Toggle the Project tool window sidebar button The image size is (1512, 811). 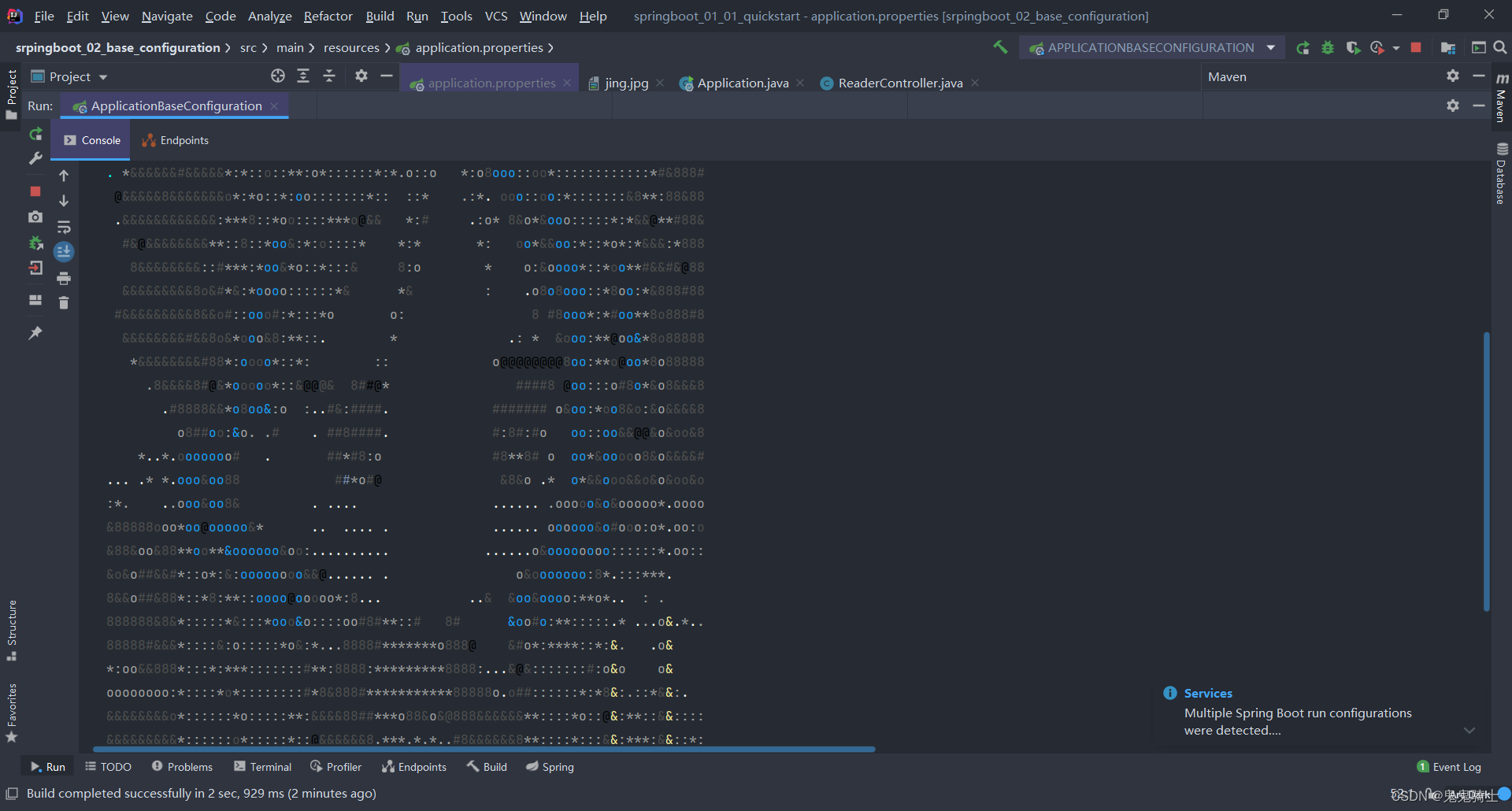(11, 94)
